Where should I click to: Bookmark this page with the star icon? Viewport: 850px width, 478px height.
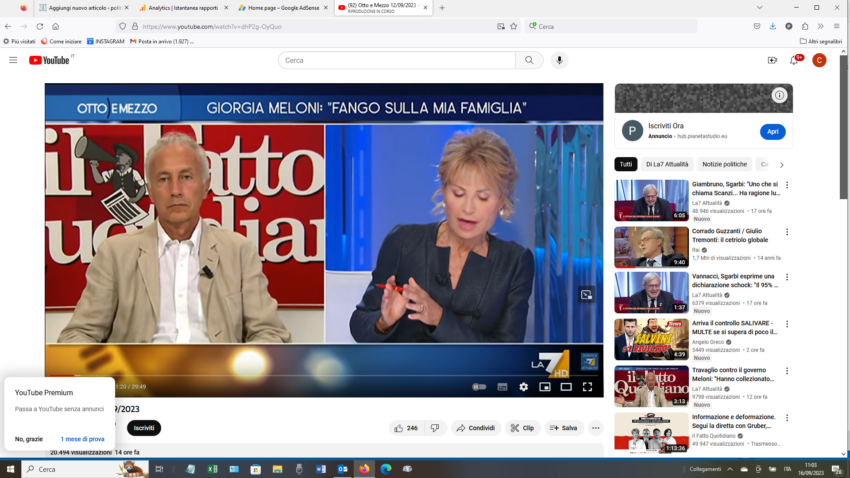pos(513,26)
